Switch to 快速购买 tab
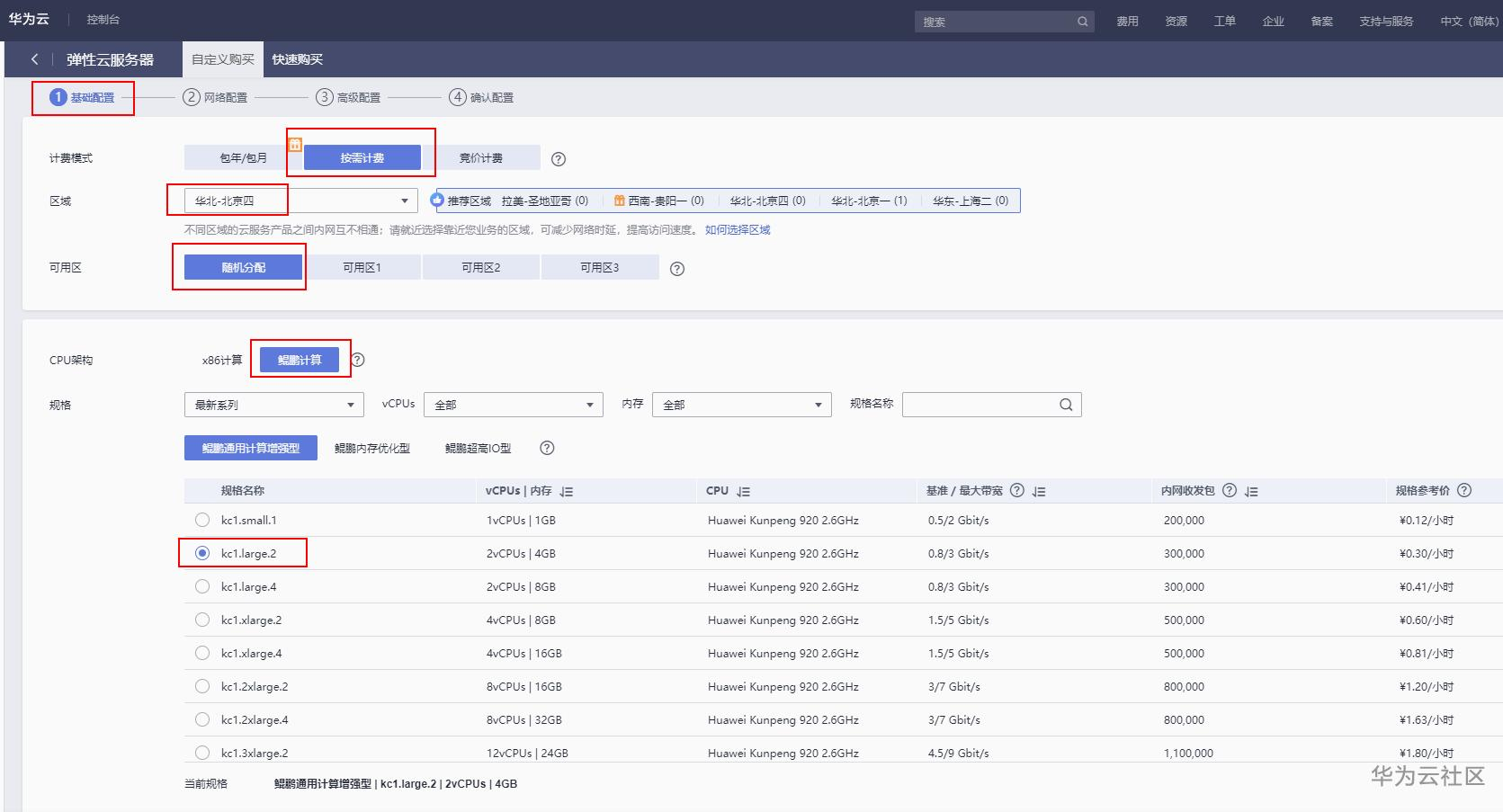The width and height of the screenshot is (1503, 812). (298, 59)
